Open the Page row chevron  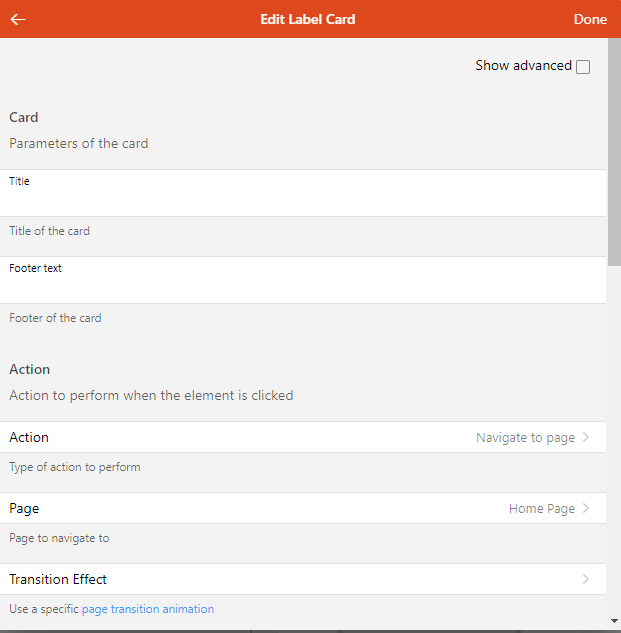pyautogui.click(x=586, y=508)
